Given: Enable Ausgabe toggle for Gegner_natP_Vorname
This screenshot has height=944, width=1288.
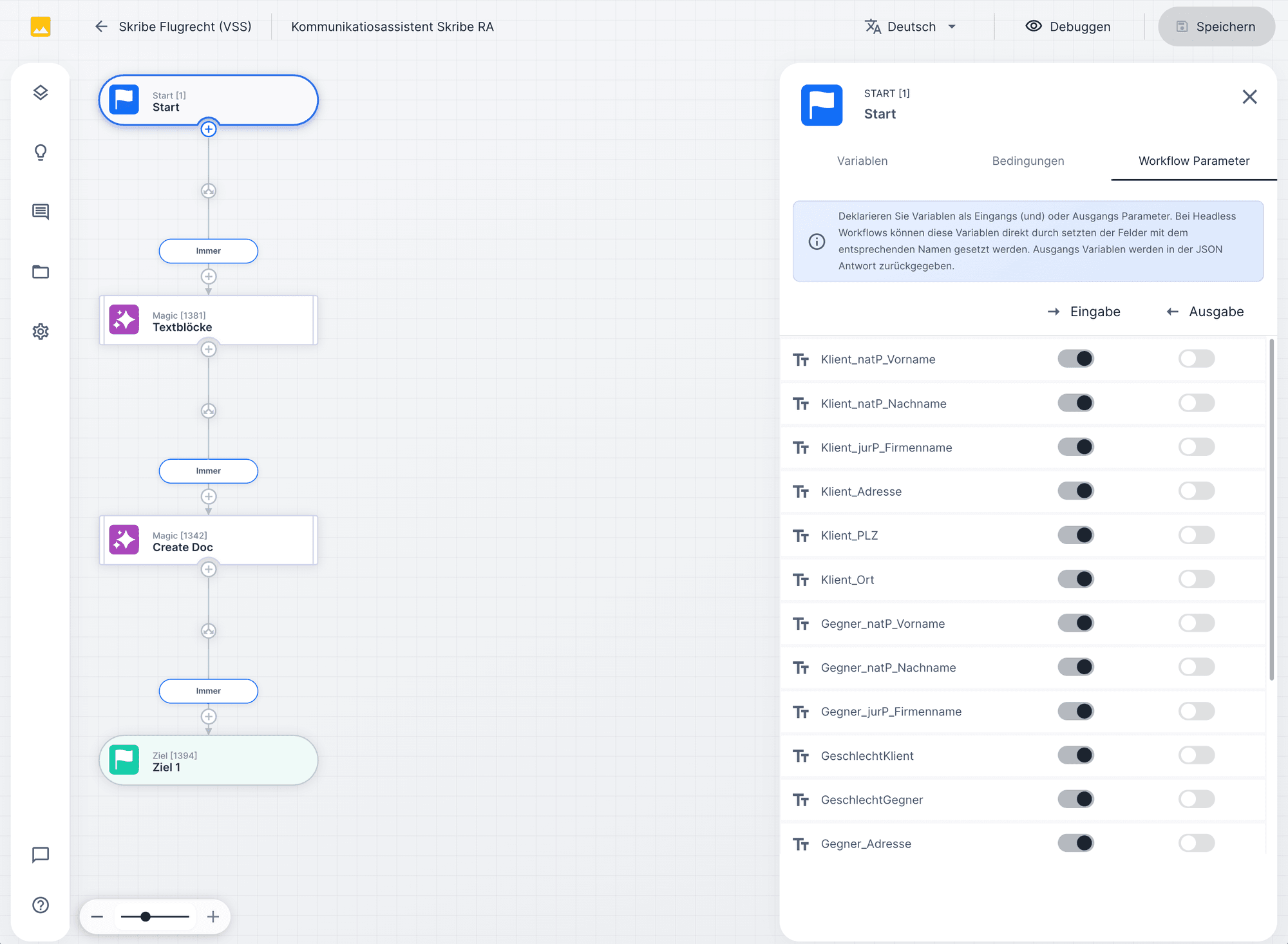Looking at the screenshot, I should [x=1197, y=623].
